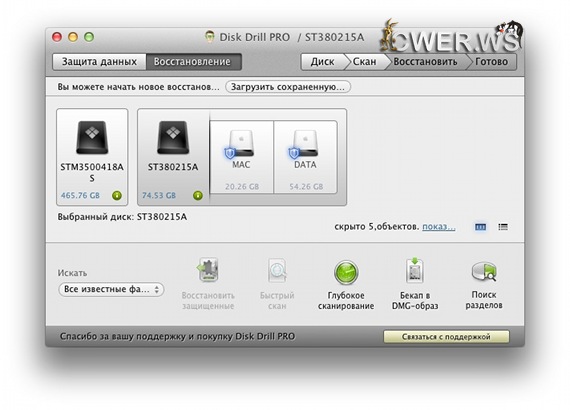Screen dimensions: 570x410
Task: Open the Восстановить step
Action: (x=425, y=62)
